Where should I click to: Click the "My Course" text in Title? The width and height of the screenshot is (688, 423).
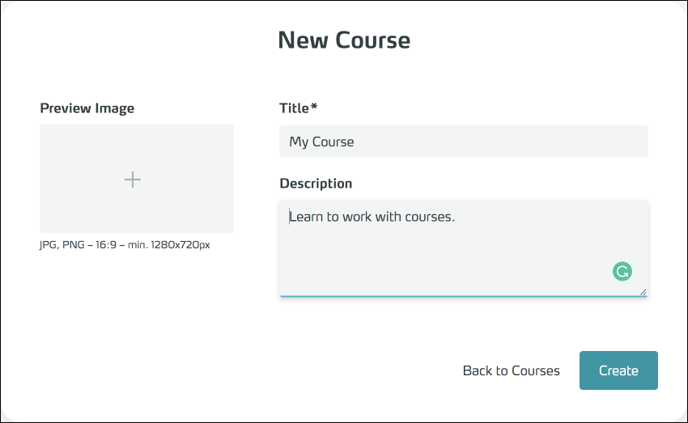(x=321, y=142)
